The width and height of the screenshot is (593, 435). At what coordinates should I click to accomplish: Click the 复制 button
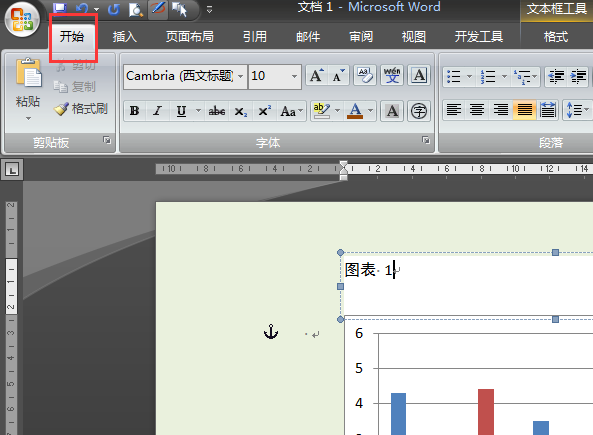[x=75, y=87]
